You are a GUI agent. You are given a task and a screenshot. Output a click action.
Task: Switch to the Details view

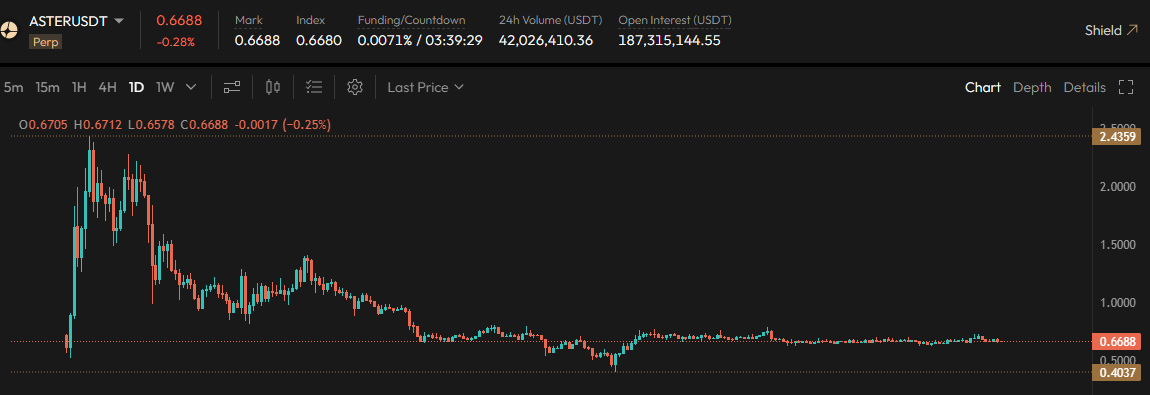[x=1085, y=87]
